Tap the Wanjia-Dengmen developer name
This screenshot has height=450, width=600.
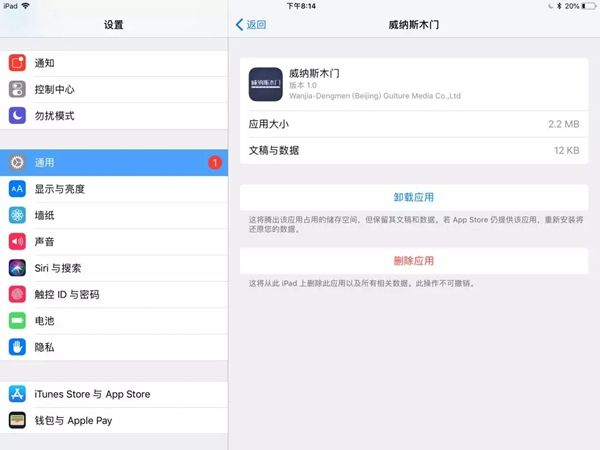(375, 96)
